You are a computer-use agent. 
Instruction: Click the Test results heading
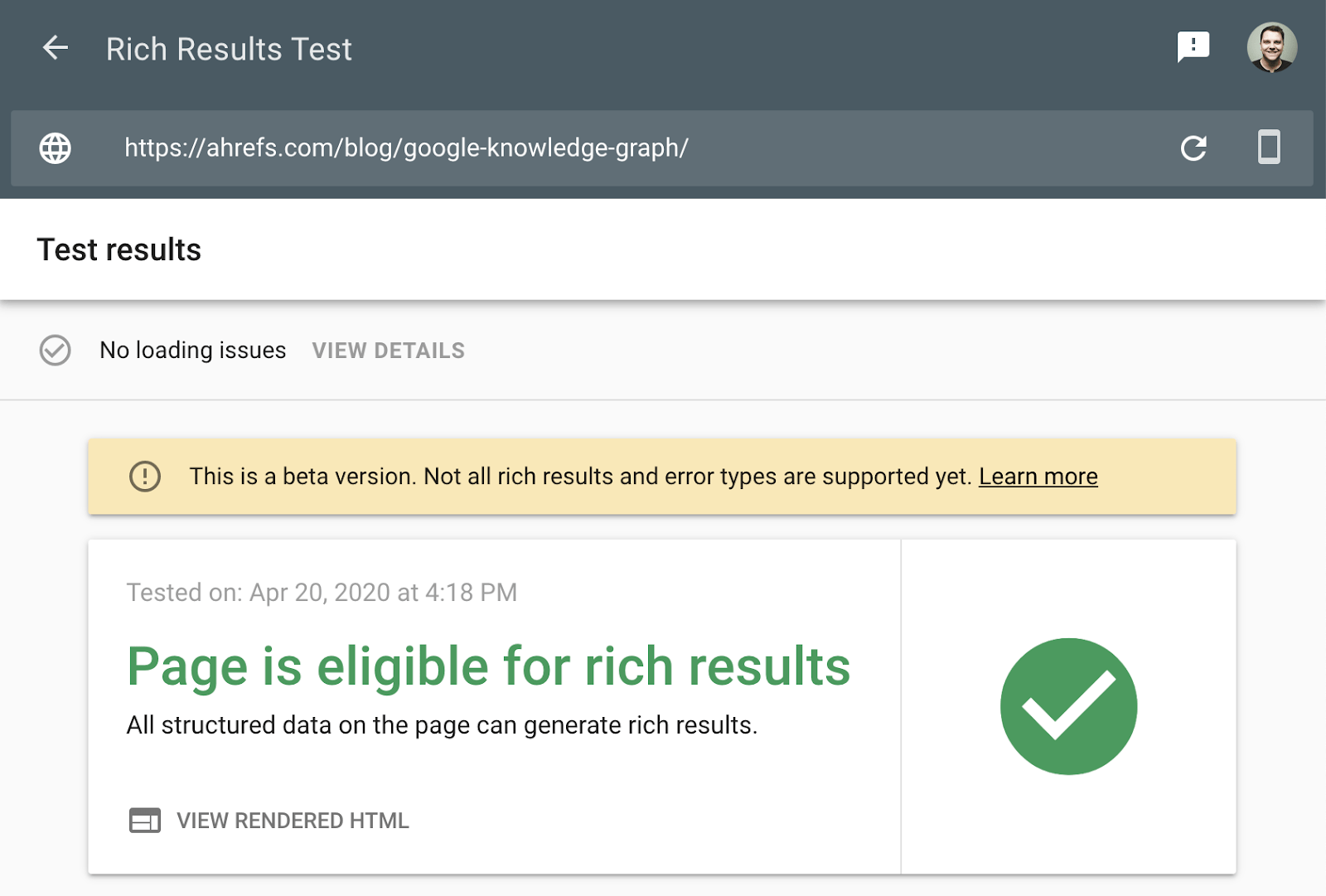(119, 249)
